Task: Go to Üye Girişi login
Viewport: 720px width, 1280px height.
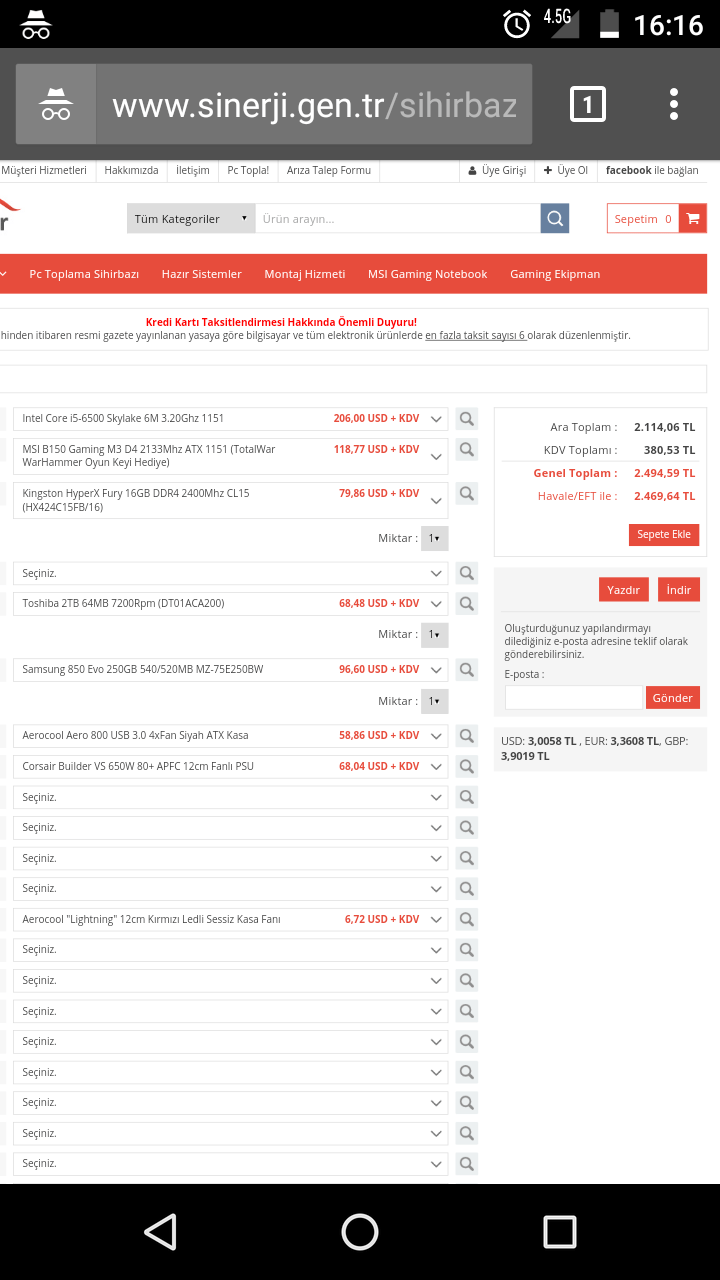Action: click(497, 170)
